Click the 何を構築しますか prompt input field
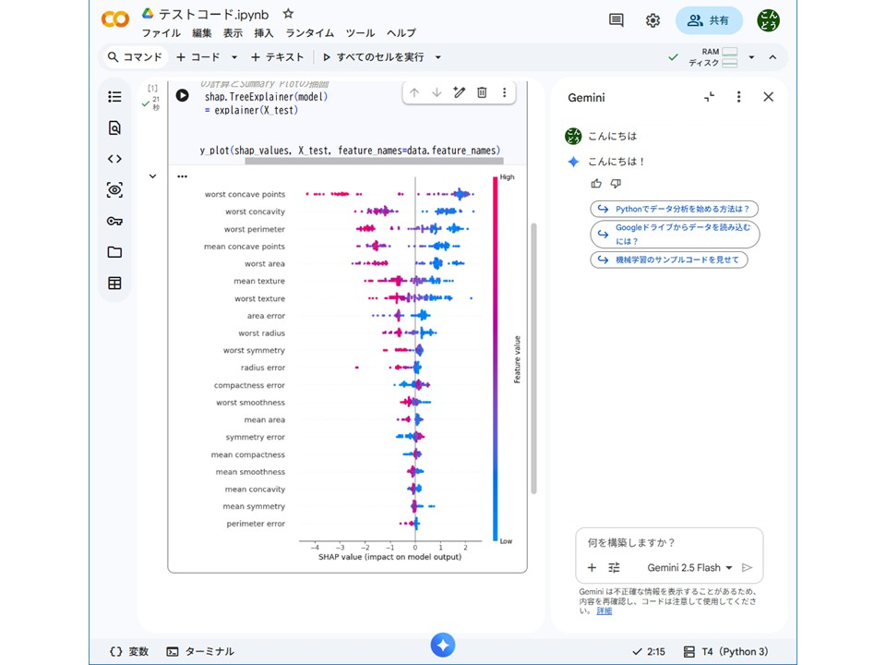 click(669, 542)
